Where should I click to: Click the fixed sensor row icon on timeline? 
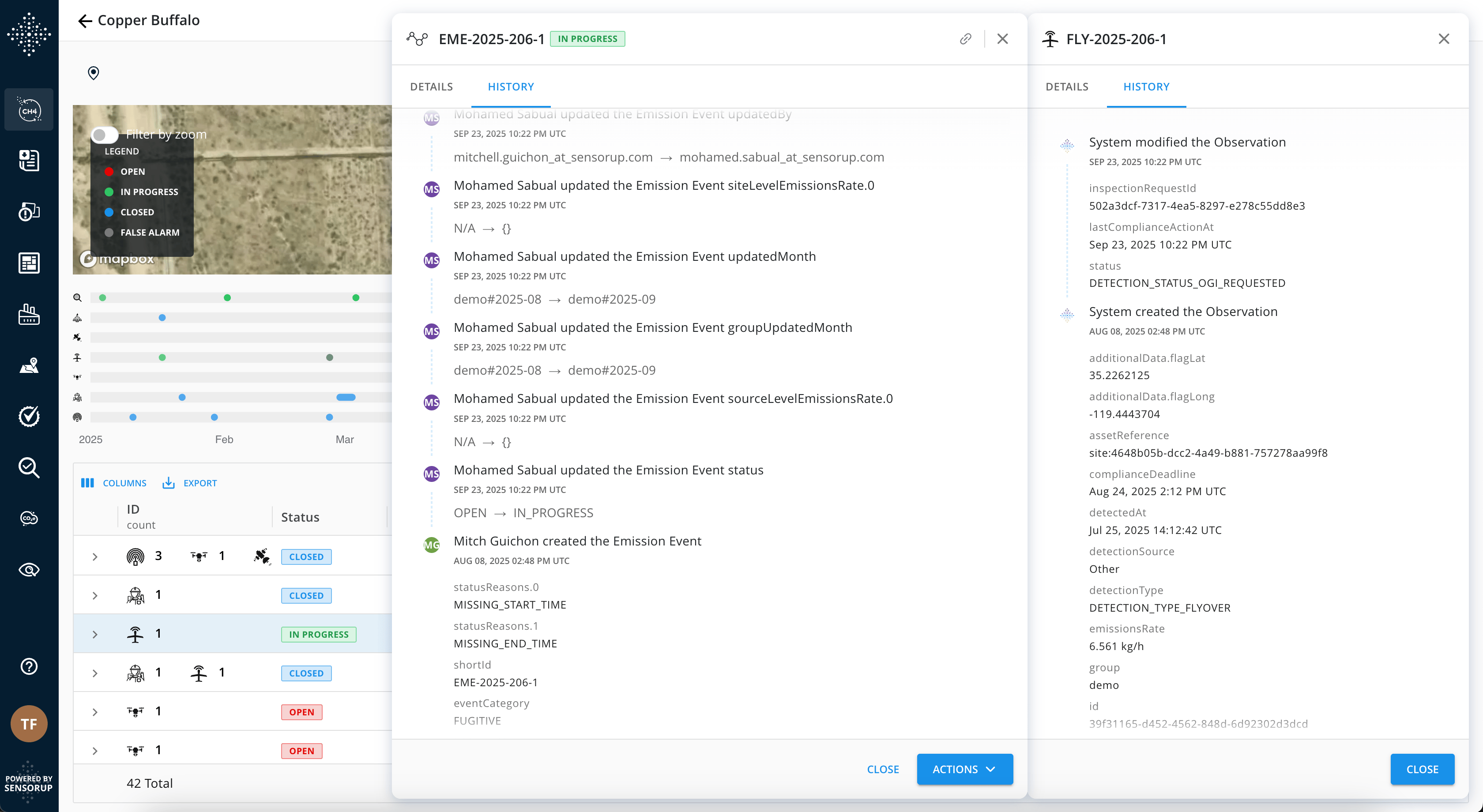(x=77, y=417)
